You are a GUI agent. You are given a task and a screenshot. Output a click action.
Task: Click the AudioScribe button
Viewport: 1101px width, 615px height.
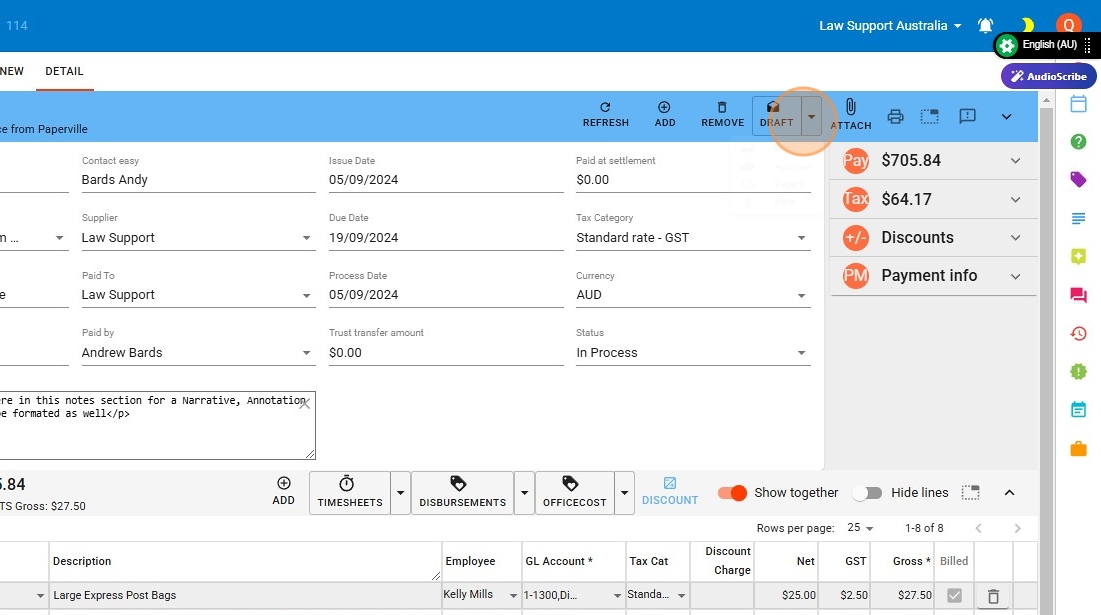point(1048,76)
